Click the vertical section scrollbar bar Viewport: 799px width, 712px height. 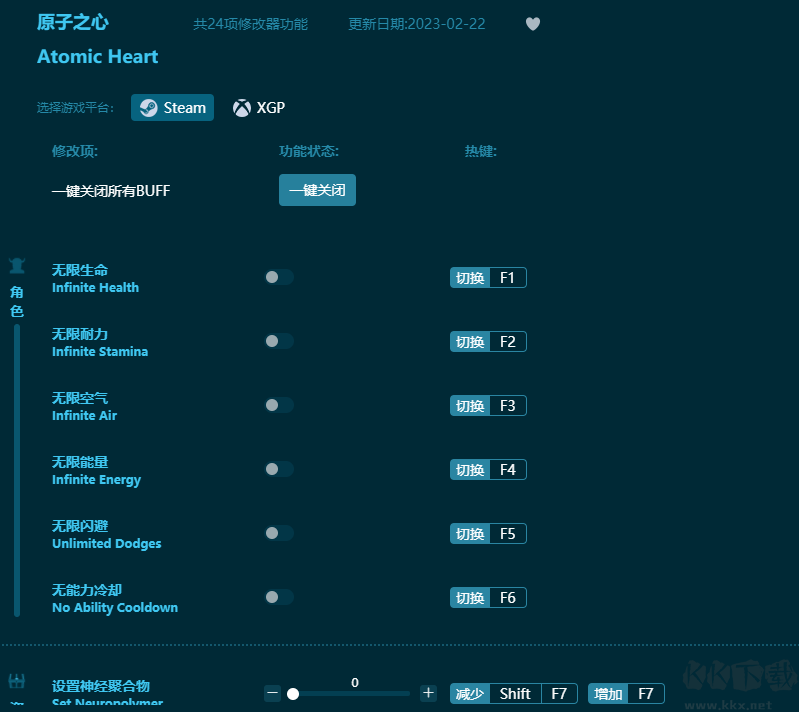pos(17,470)
